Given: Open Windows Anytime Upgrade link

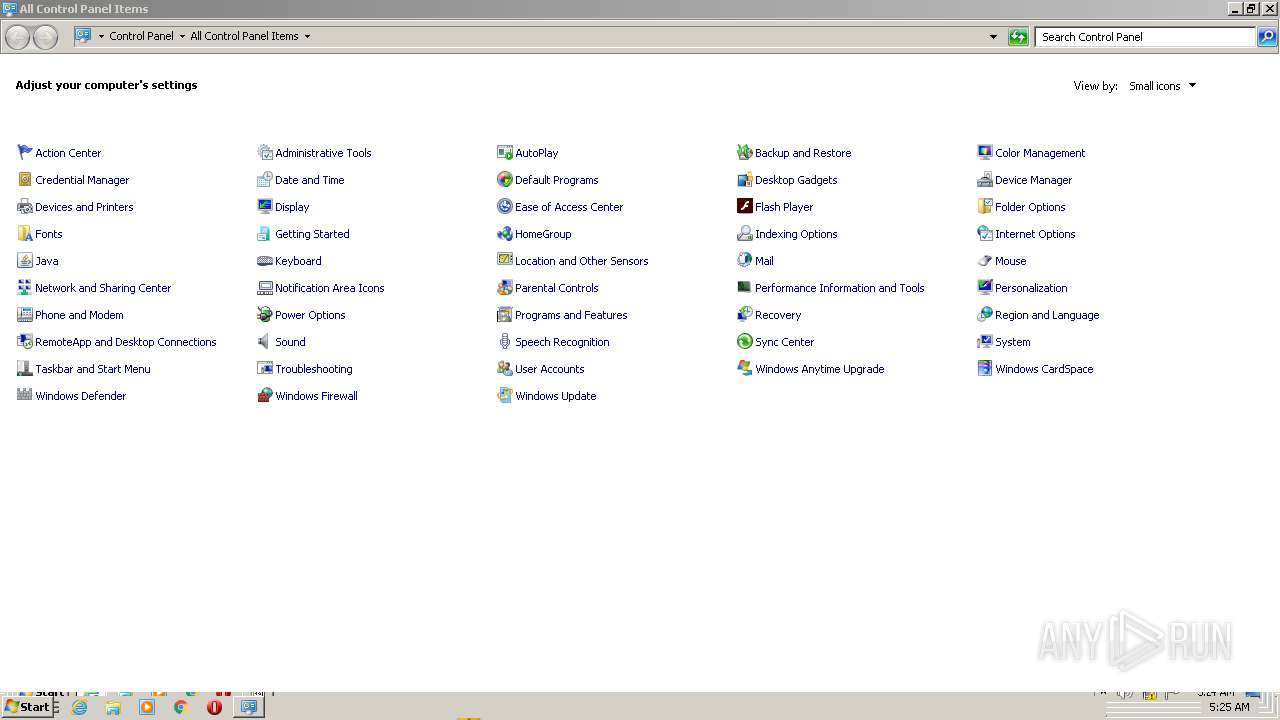Looking at the screenshot, I should [819, 369].
